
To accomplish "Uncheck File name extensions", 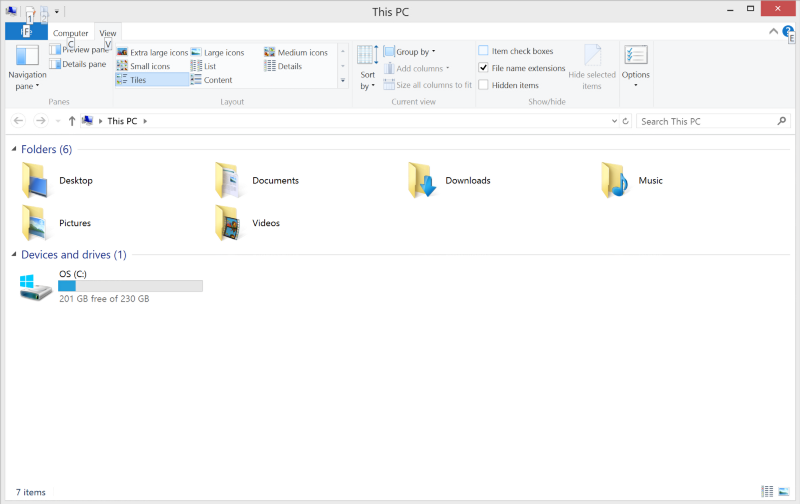I will click(484, 68).
